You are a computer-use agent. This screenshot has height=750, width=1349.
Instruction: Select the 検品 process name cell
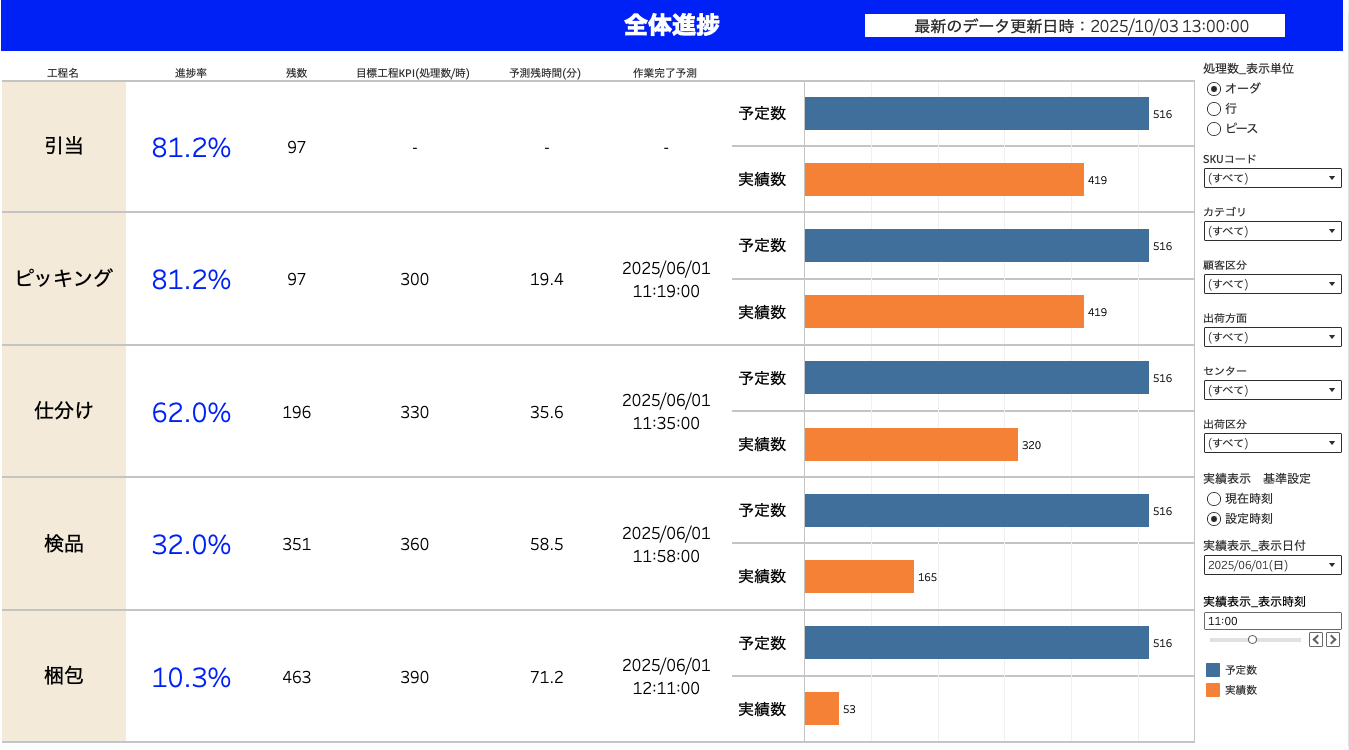tap(64, 544)
